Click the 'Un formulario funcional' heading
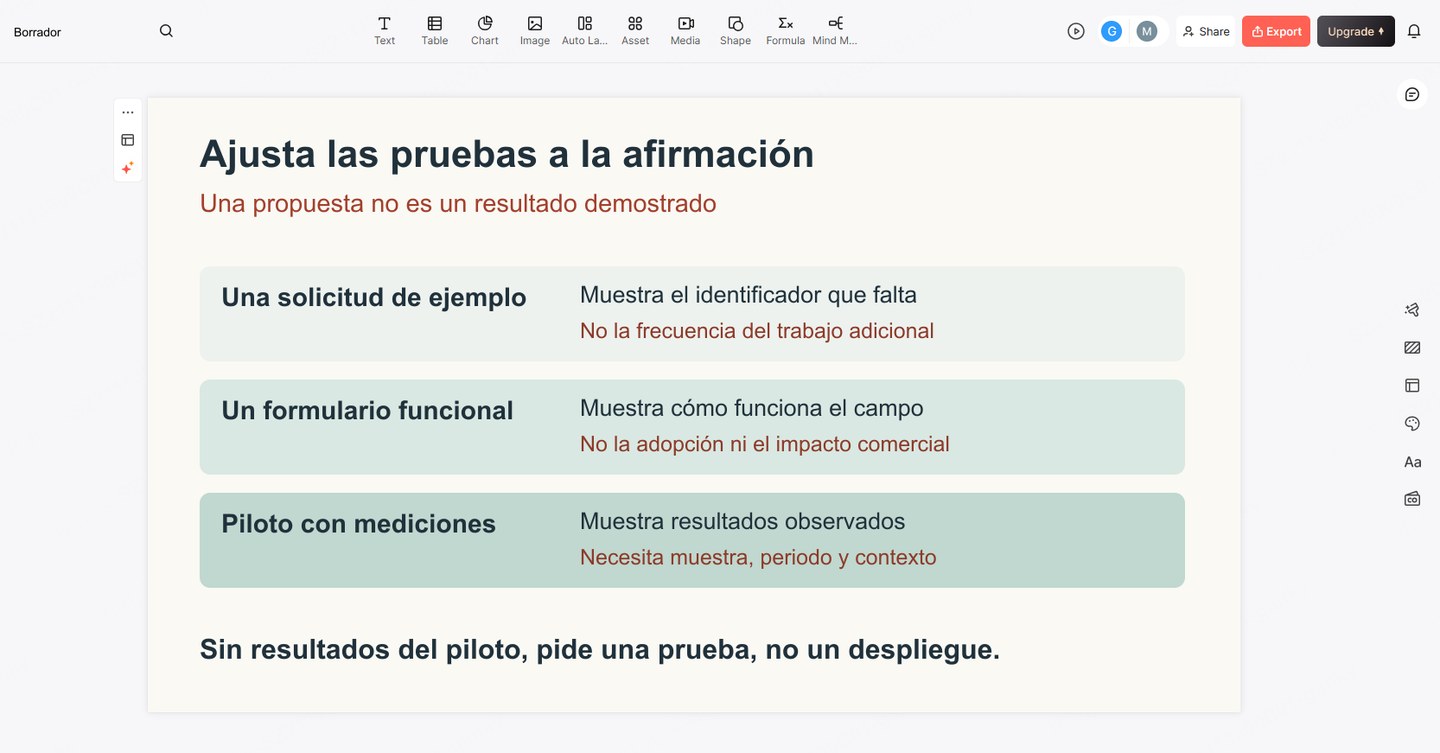Viewport: 1440px width, 753px height. 367,410
